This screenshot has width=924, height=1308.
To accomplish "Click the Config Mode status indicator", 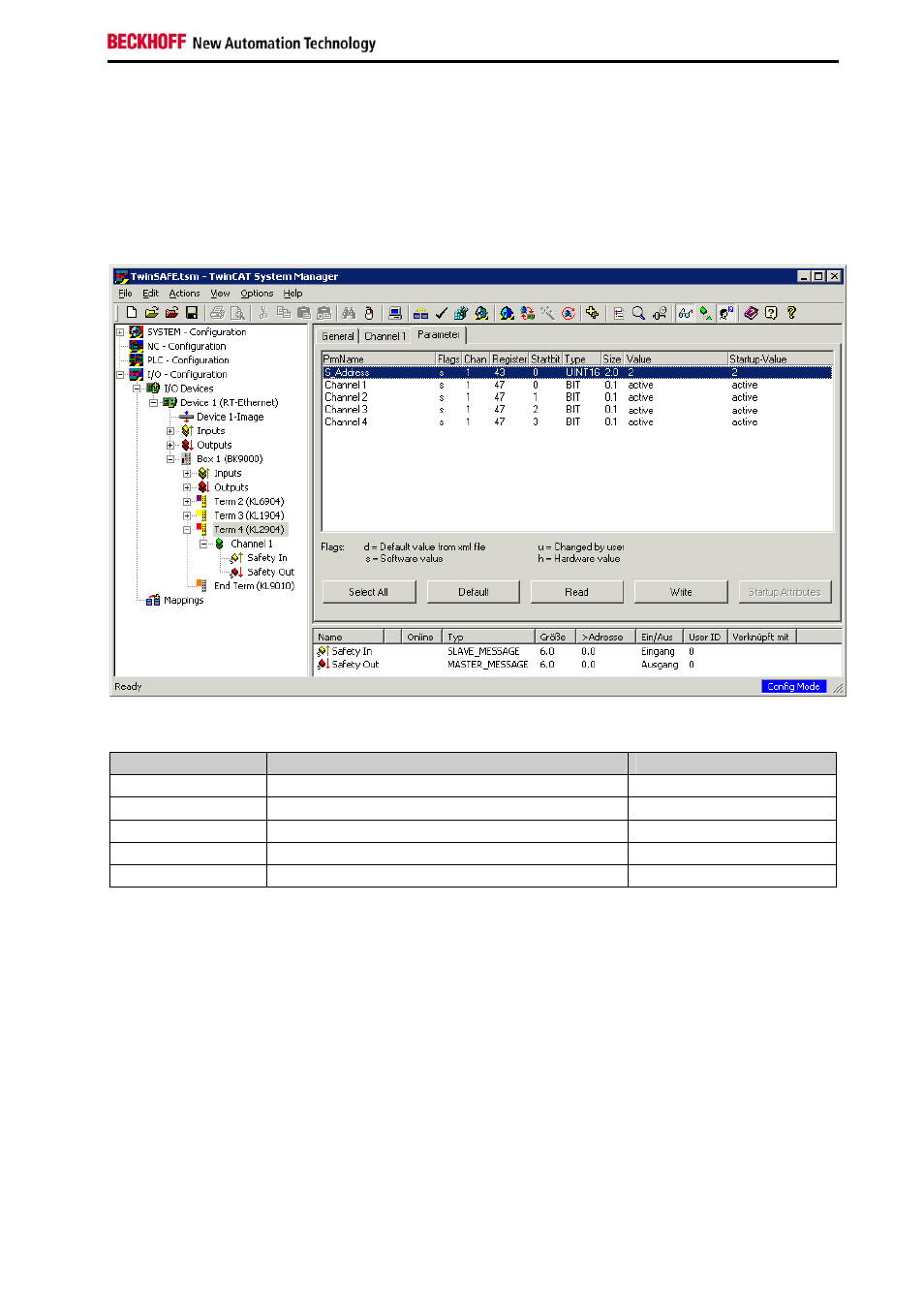I will click(794, 687).
